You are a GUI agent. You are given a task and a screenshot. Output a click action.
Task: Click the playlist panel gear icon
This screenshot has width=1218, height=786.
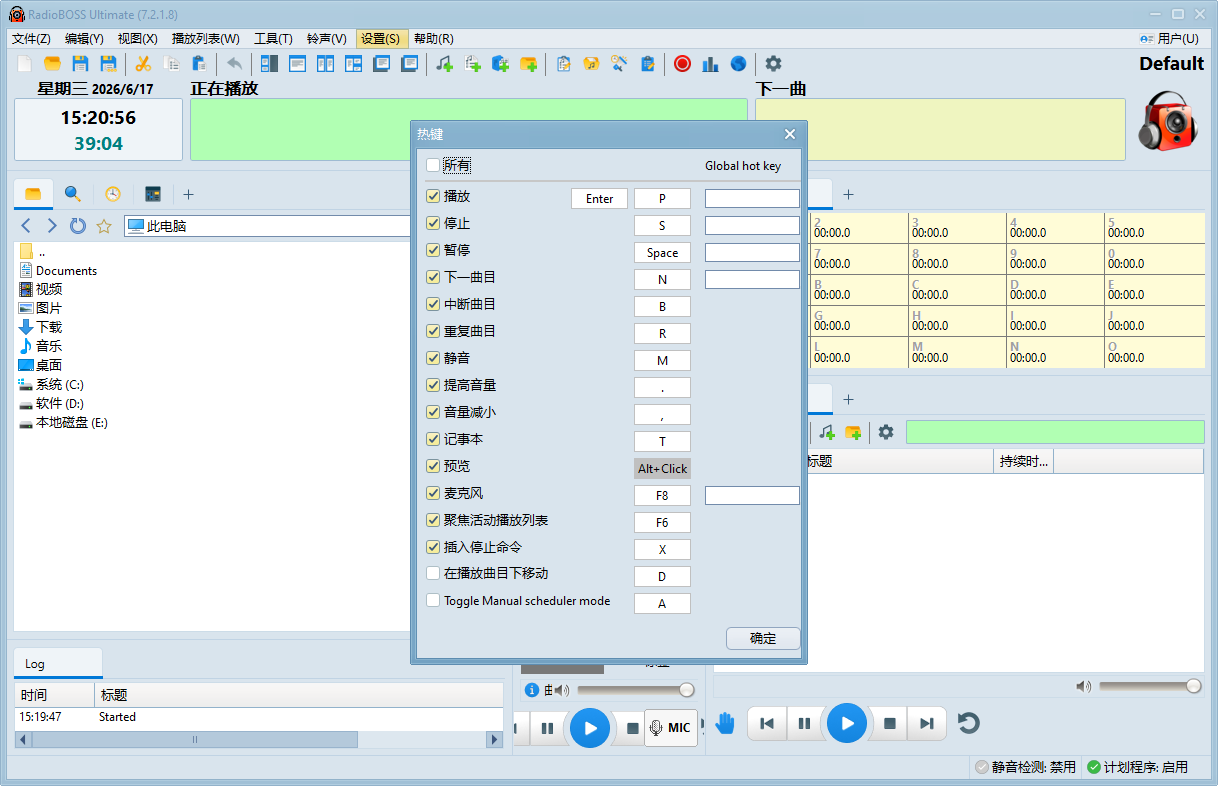pyautogui.click(x=886, y=432)
